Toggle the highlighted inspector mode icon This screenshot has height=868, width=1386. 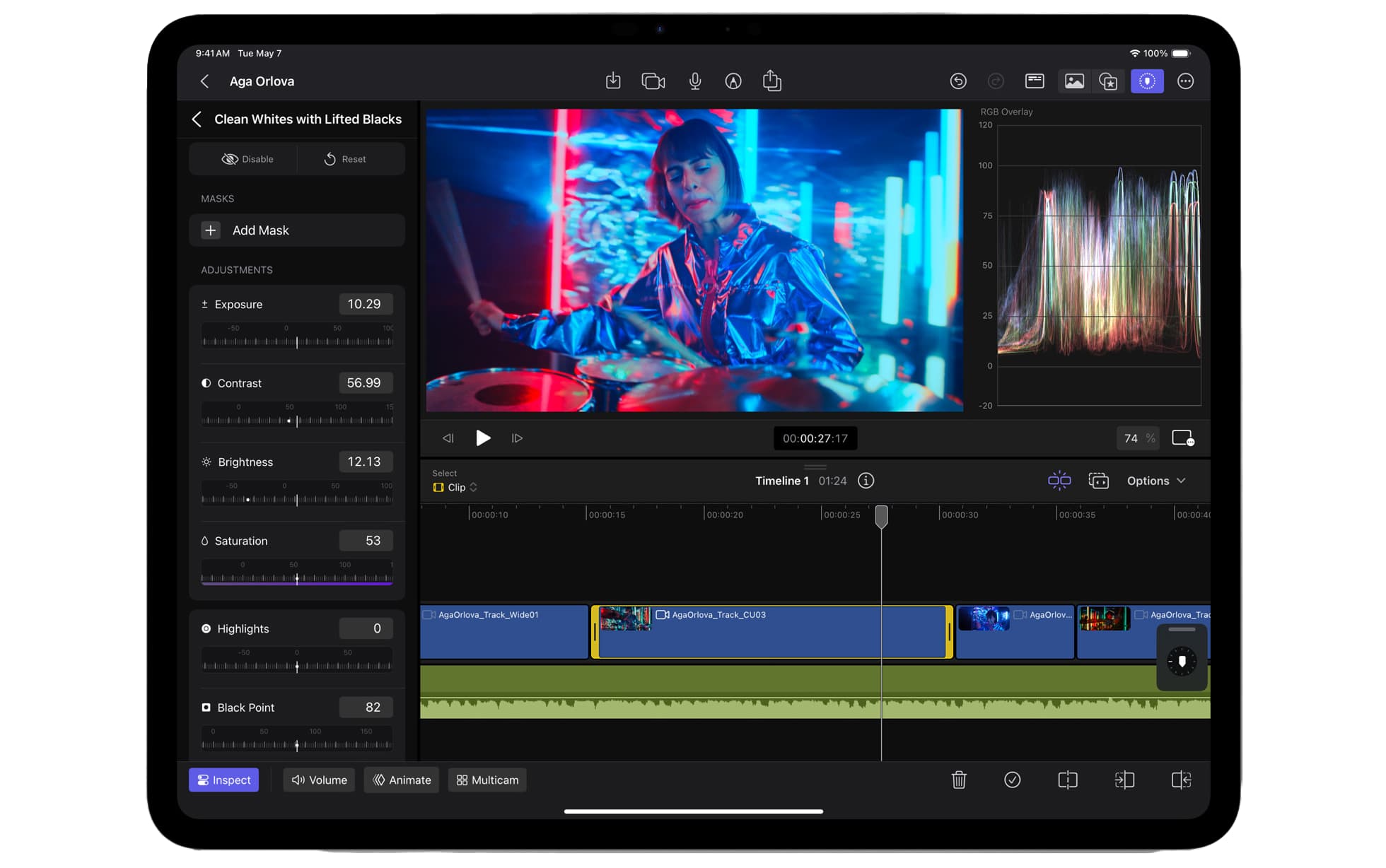(x=1147, y=81)
